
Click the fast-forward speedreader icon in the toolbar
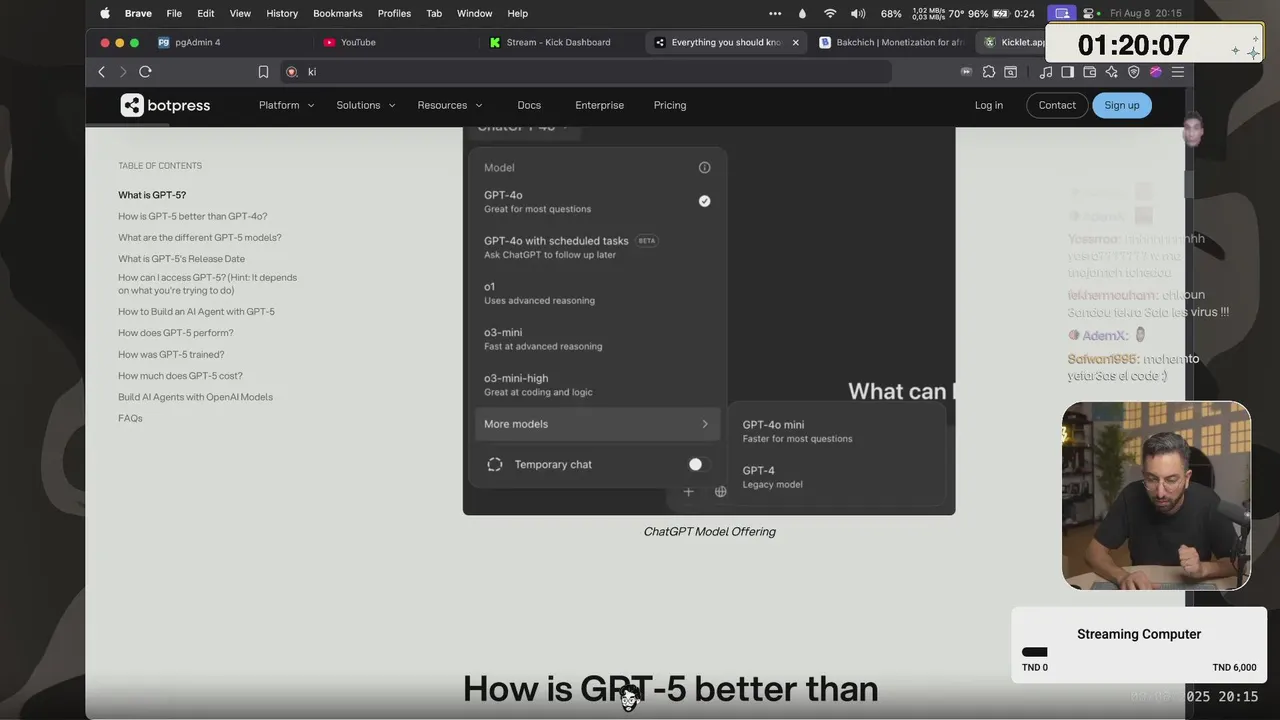click(966, 72)
